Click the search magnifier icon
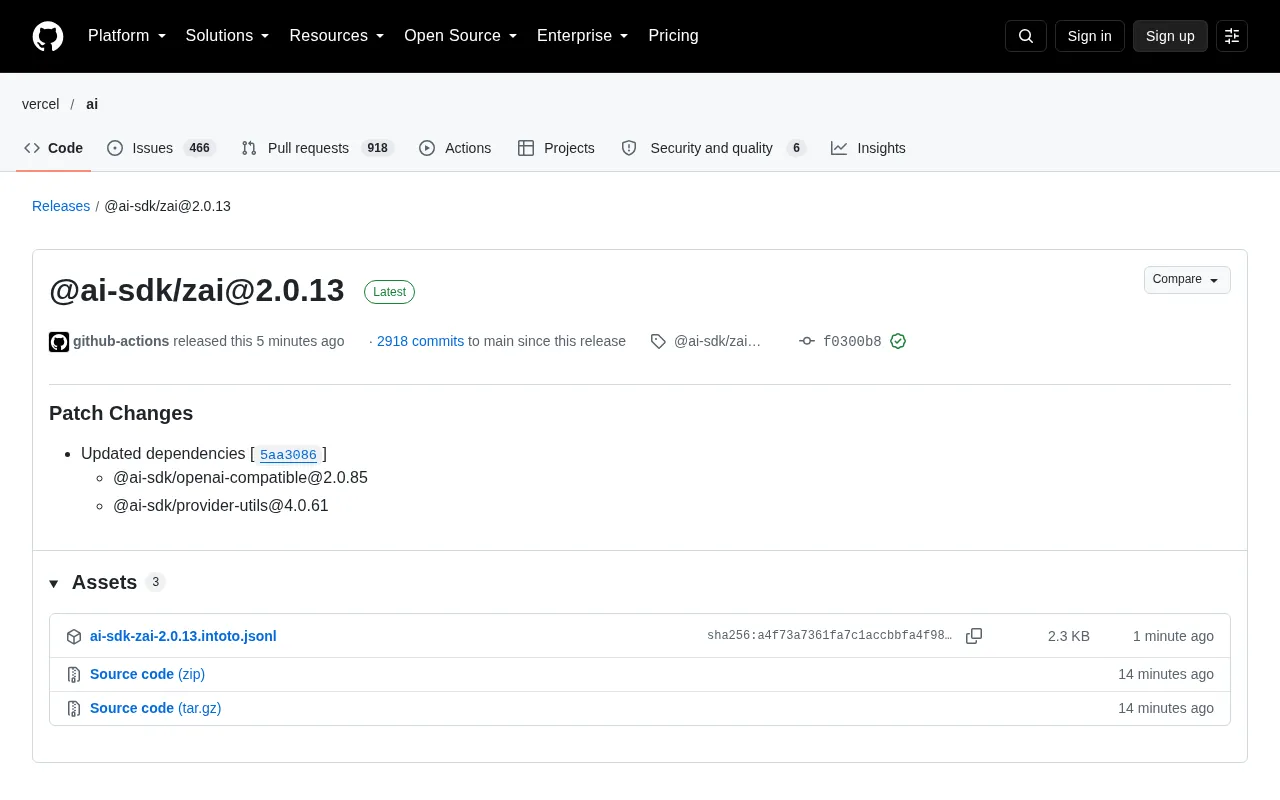 point(1026,36)
